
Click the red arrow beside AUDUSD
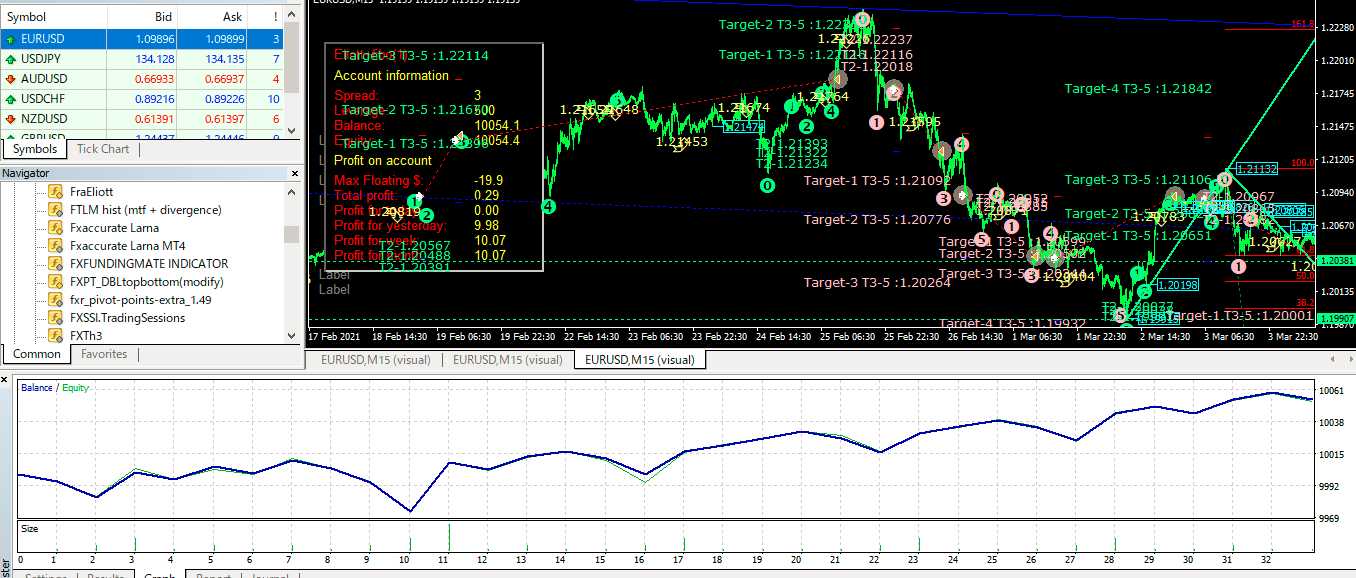(10, 79)
